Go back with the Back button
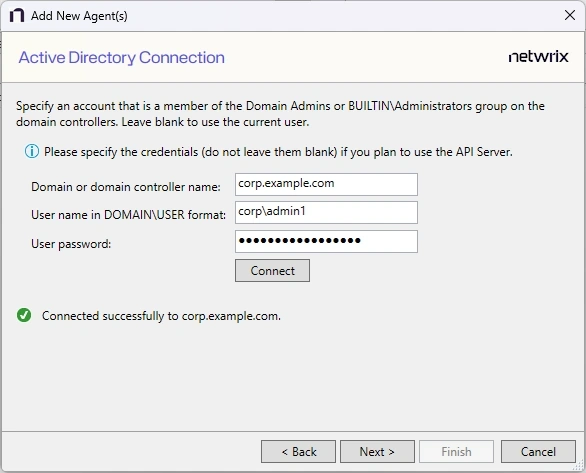This screenshot has height=473, width=586. [298, 451]
